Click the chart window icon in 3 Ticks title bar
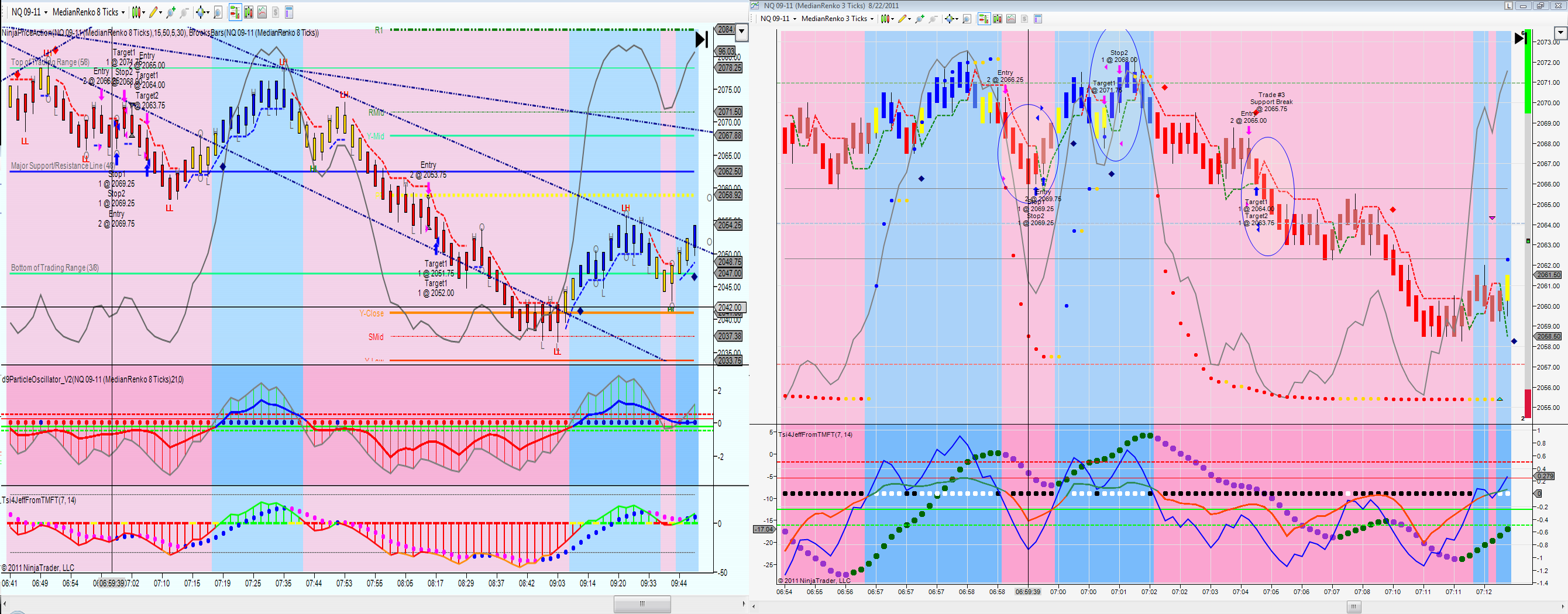 pyautogui.click(x=755, y=5)
